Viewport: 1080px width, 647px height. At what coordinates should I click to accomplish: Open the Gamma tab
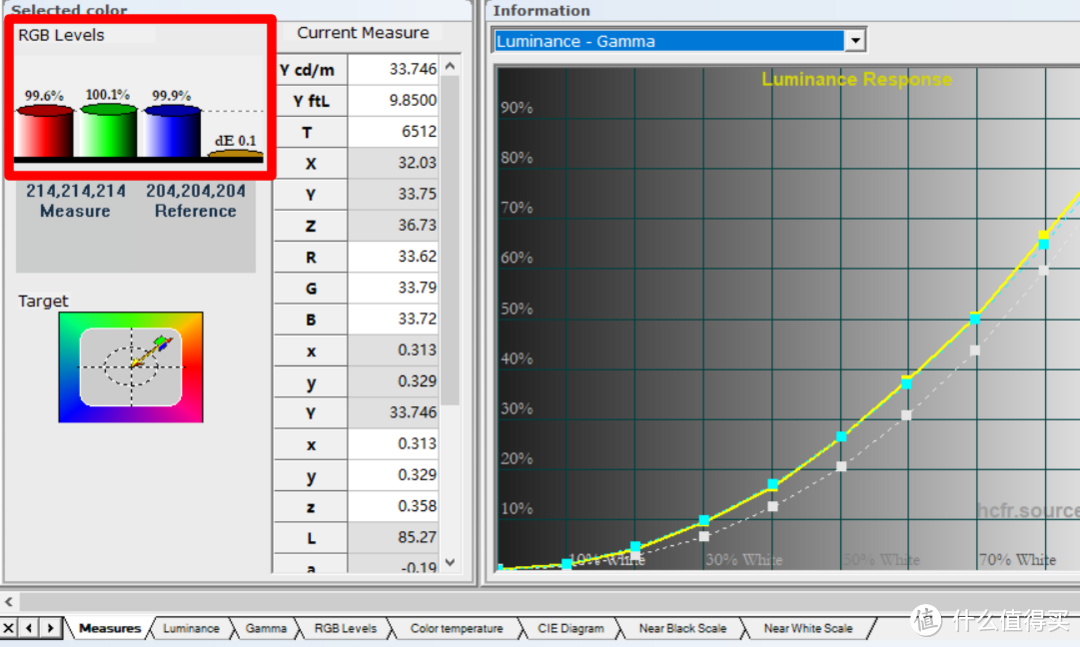pyautogui.click(x=266, y=628)
